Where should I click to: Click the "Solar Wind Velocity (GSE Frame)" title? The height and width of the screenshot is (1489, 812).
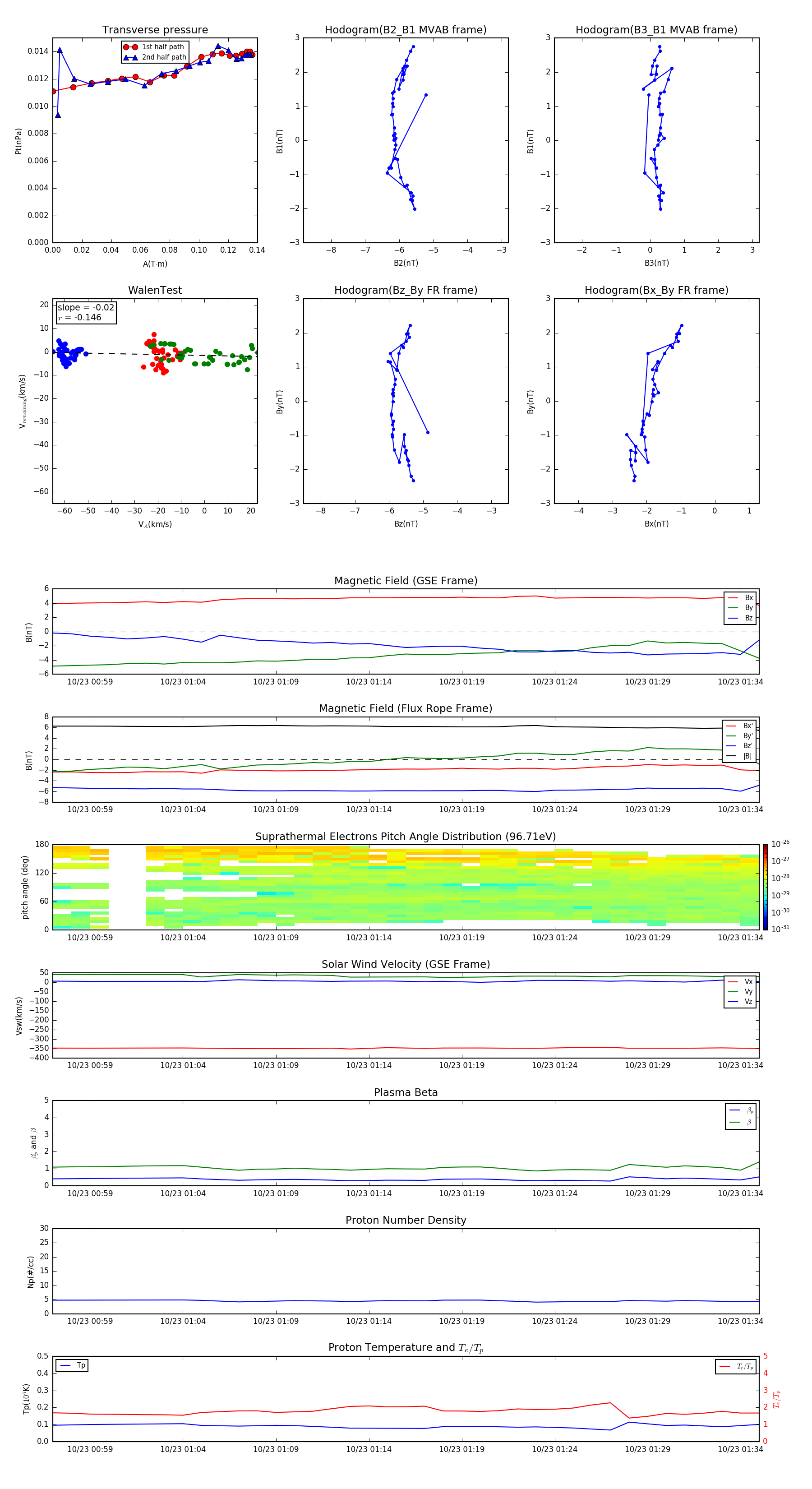coord(406,964)
